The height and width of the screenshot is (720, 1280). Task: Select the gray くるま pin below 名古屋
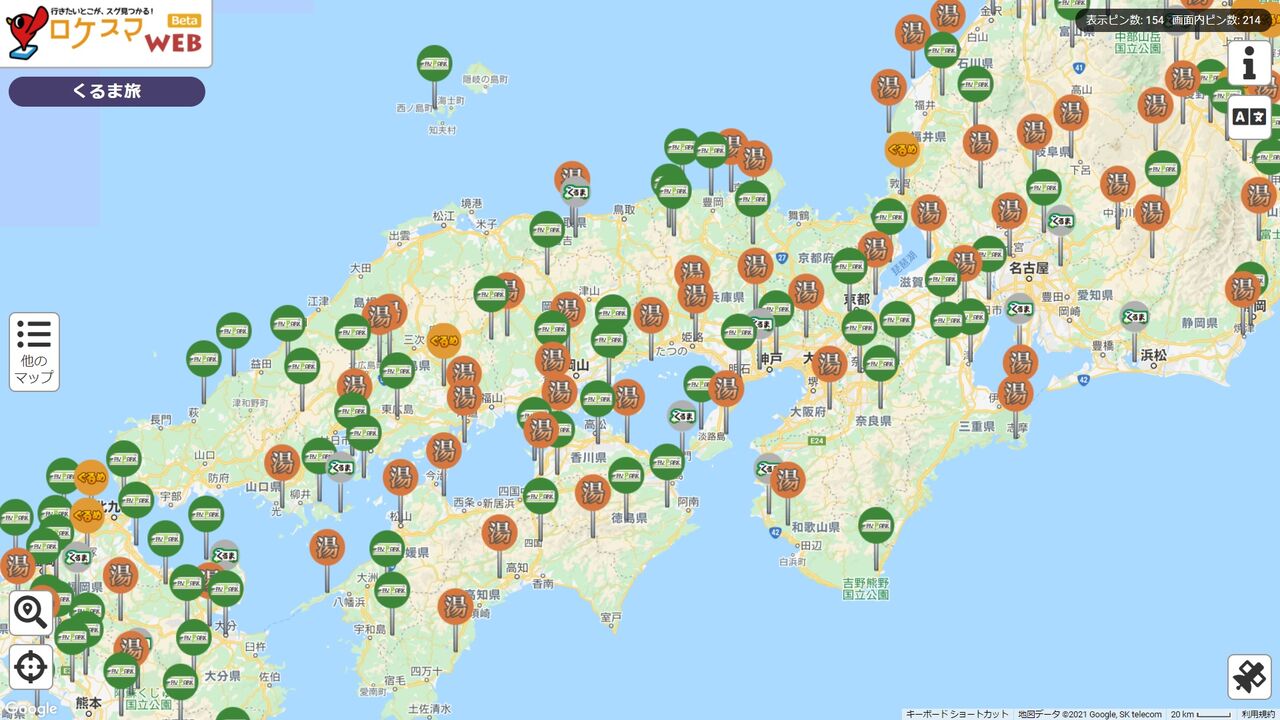[x=1019, y=309]
